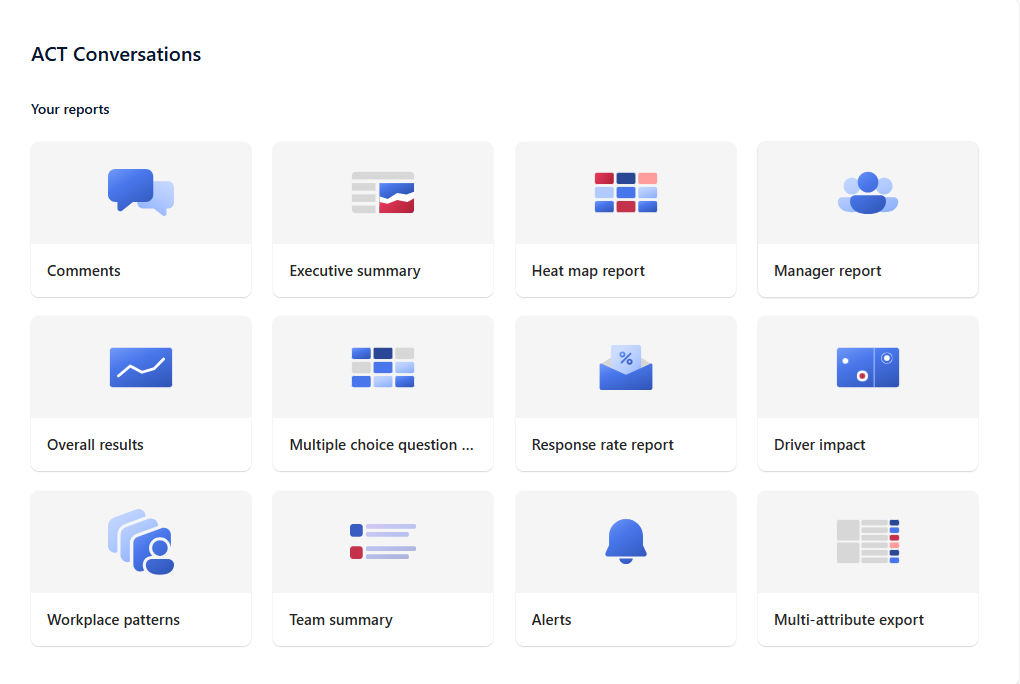Viewport: 1020px width, 684px height.
Task: Click the Team summary list icon
Action: pos(382,542)
